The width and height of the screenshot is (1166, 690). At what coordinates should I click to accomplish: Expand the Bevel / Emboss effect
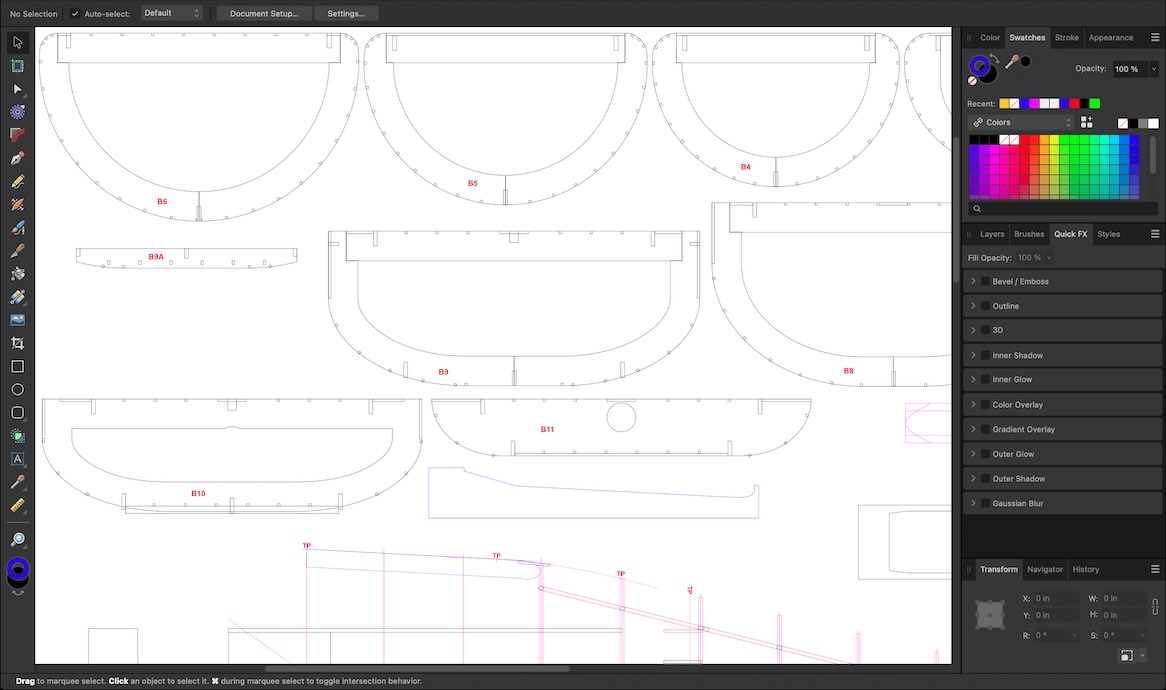tap(973, 281)
